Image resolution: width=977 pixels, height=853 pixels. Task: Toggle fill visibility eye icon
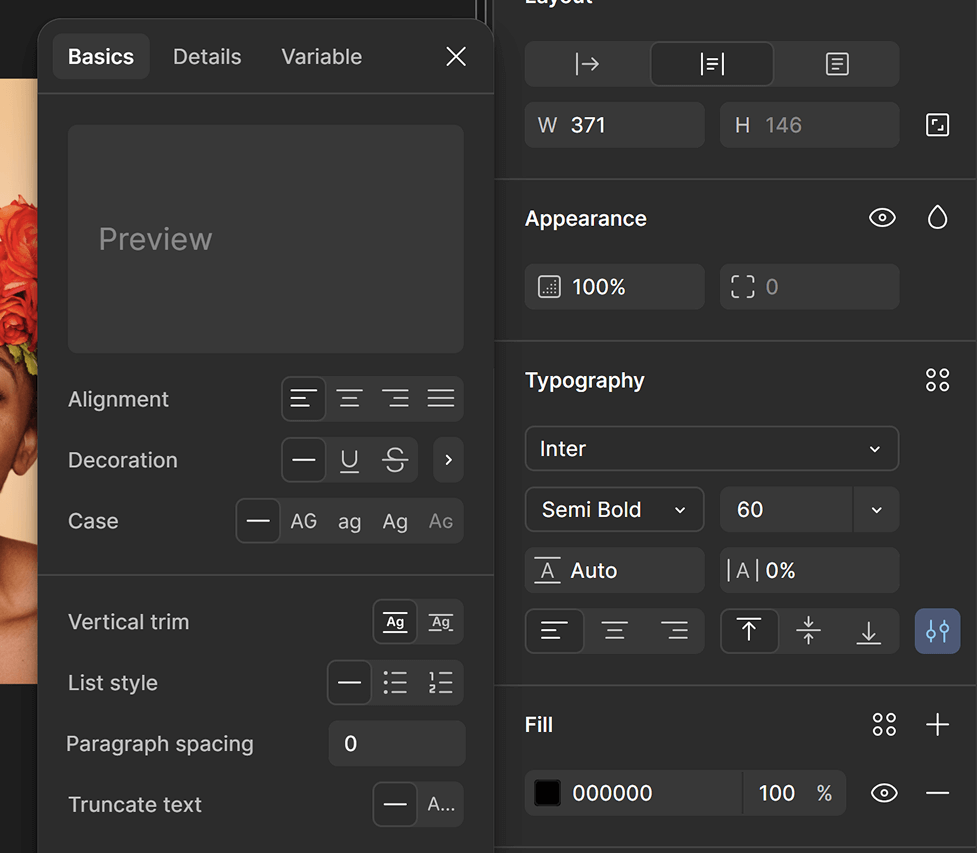click(x=883, y=793)
